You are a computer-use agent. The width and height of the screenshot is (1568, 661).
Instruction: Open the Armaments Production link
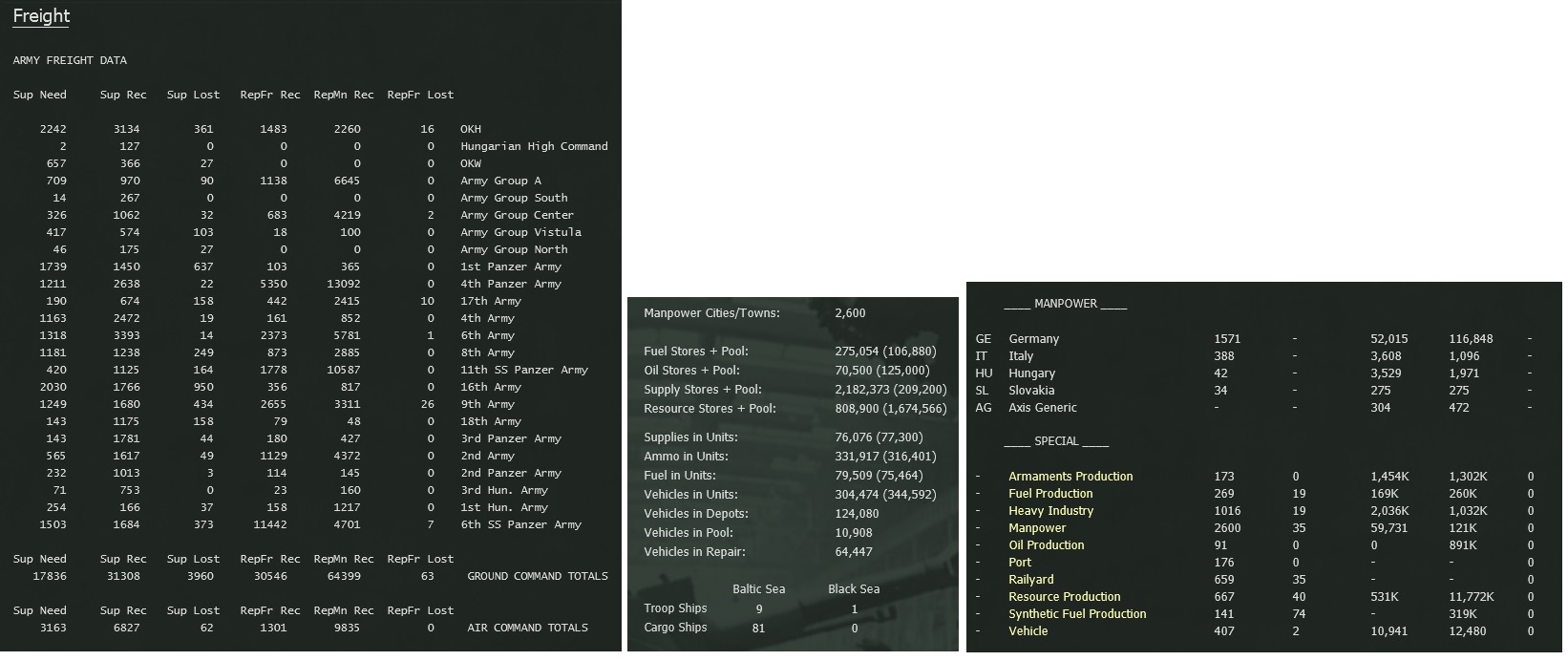[x=1070, y=477]
